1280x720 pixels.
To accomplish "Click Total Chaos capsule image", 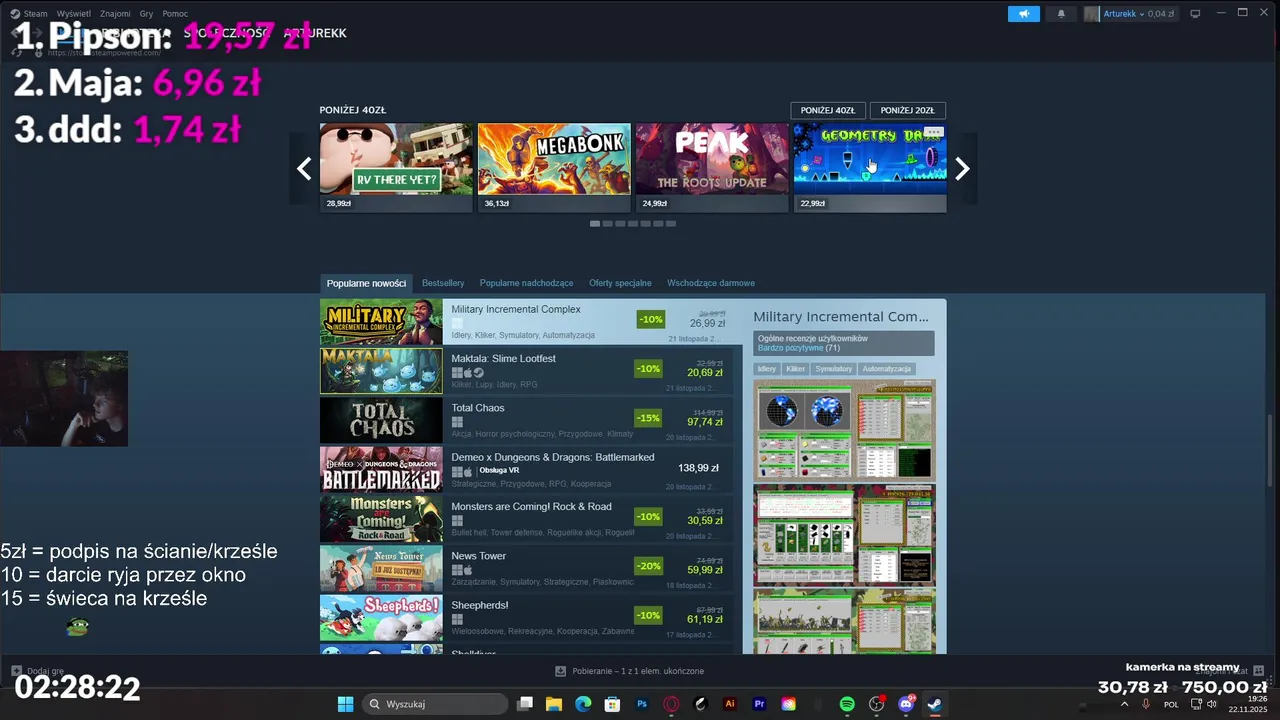I will pyautogui.click(x=381, y=420).
